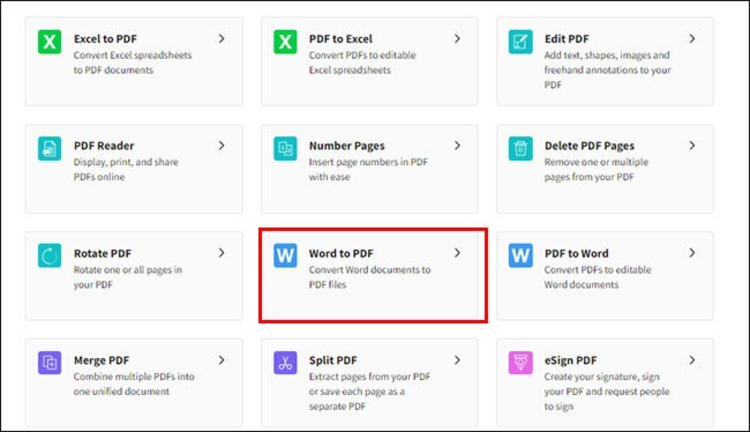Click the PDF Reader document icon
Image resolution: width=750 pixels, height=432 pixels.
(50, 149)
